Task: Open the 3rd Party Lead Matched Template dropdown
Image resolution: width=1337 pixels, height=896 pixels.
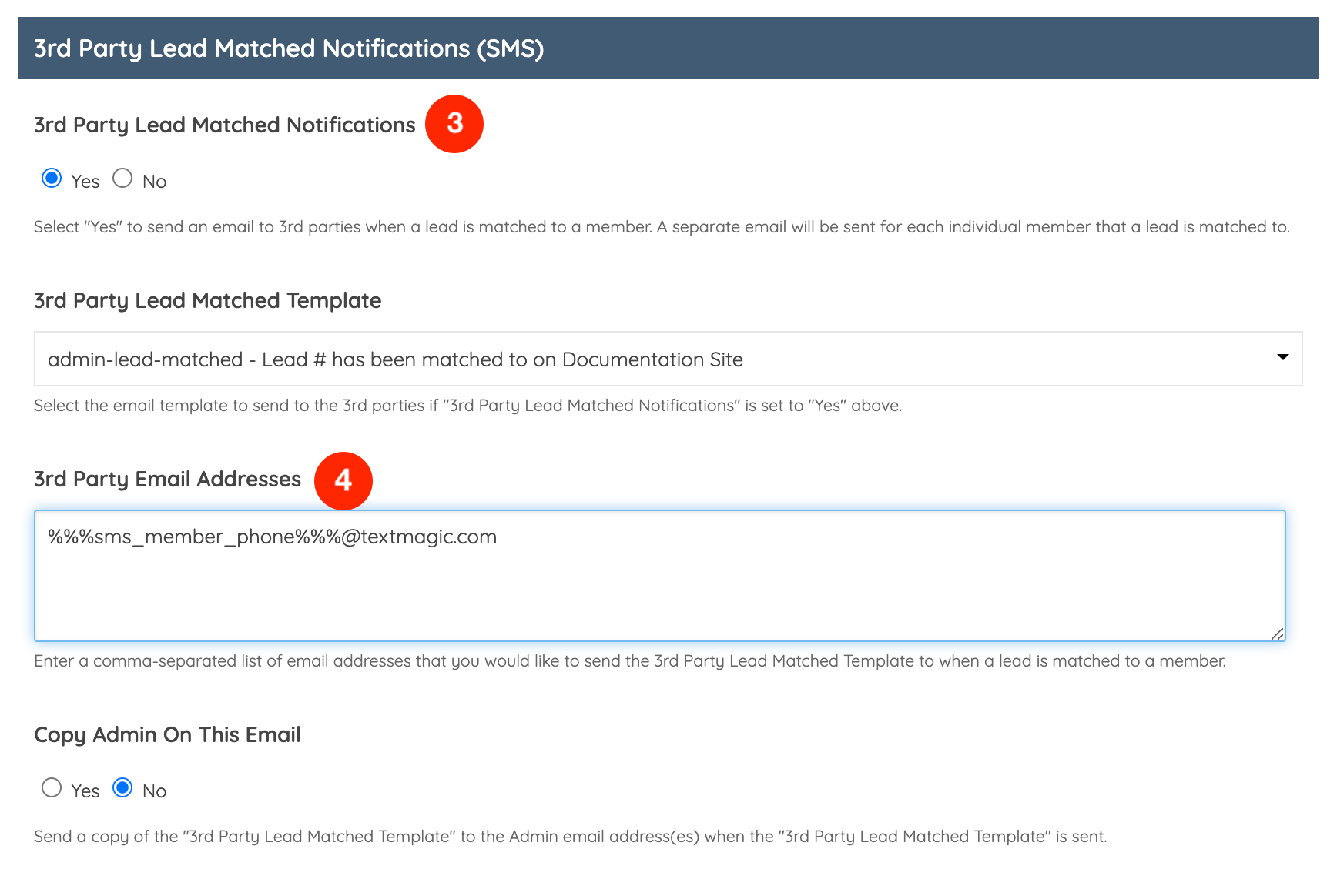Action: click(x=668, y=359)
